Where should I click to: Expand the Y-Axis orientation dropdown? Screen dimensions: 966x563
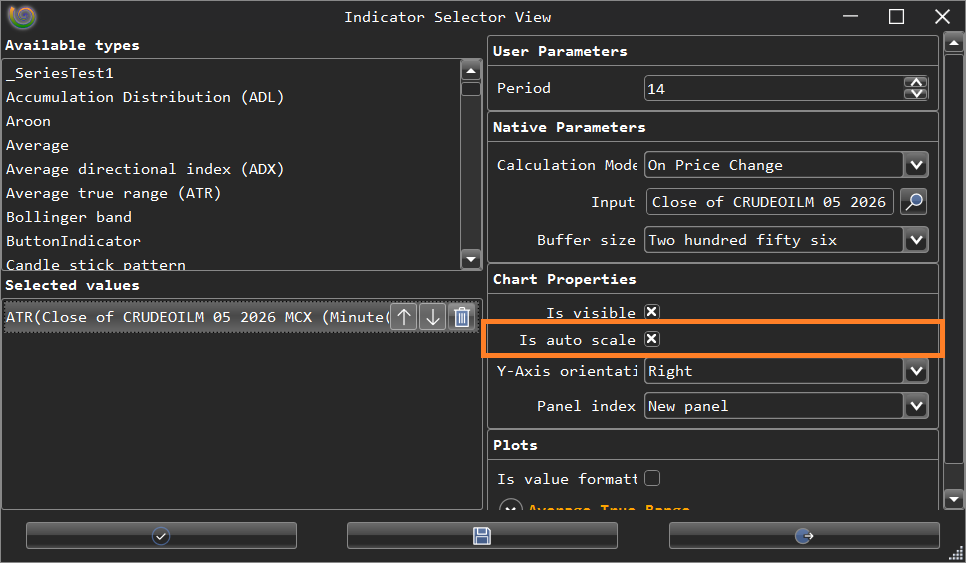915,371
